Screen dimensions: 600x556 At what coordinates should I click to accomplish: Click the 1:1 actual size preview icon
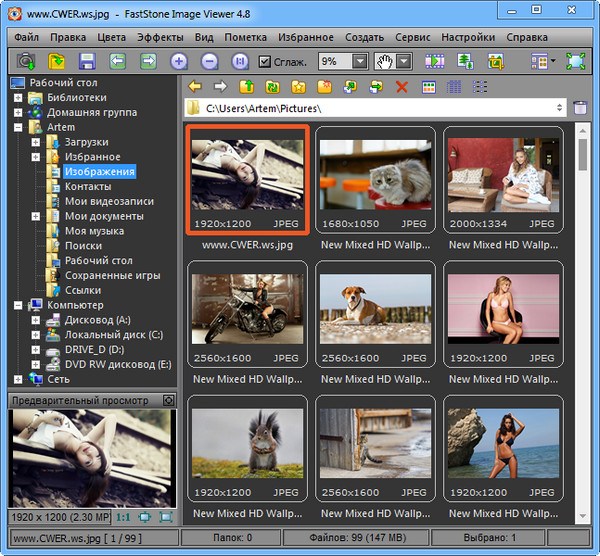(x=123, y=517)
